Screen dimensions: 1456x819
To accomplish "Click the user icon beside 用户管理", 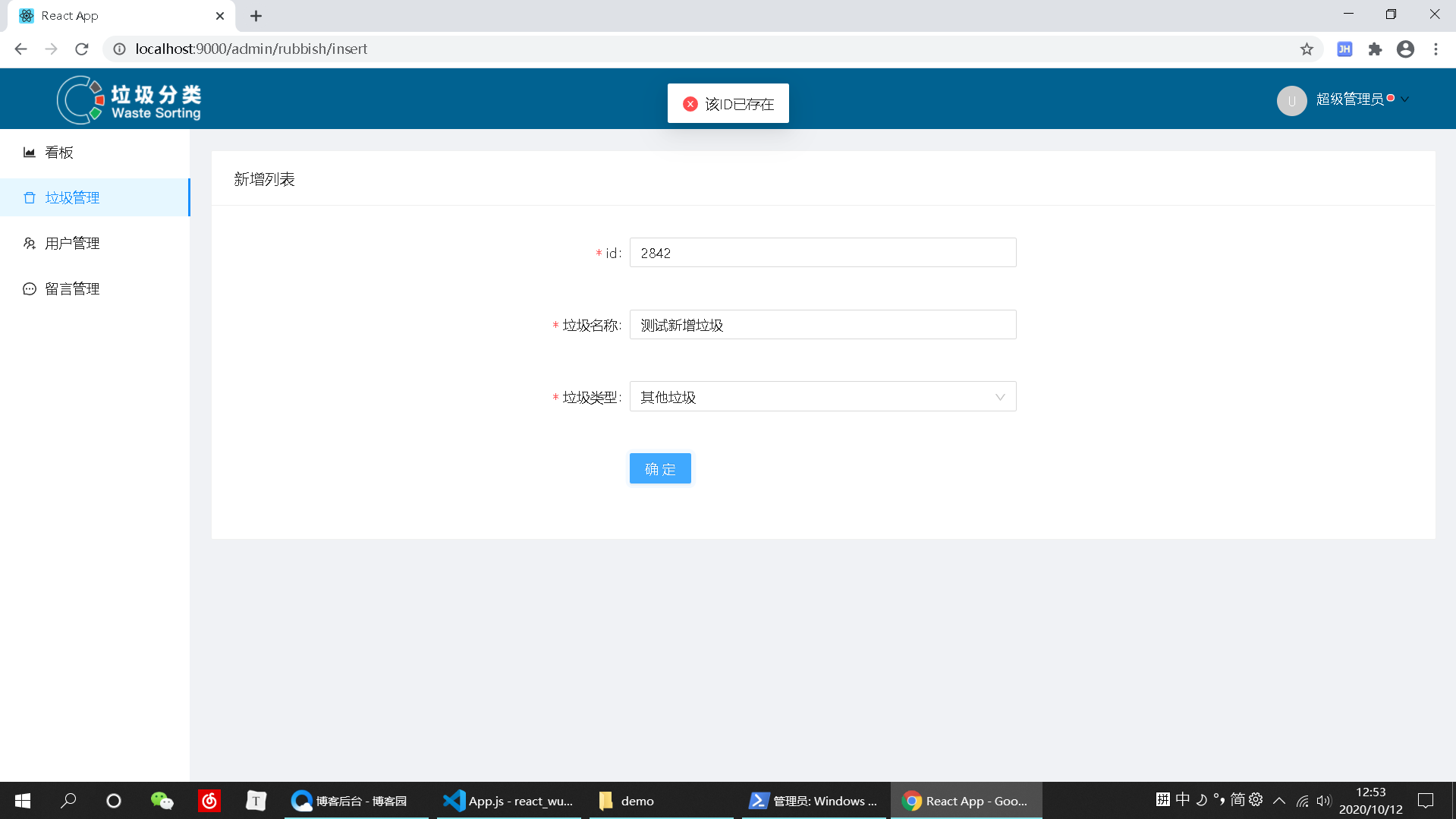I will click(30, 244).
